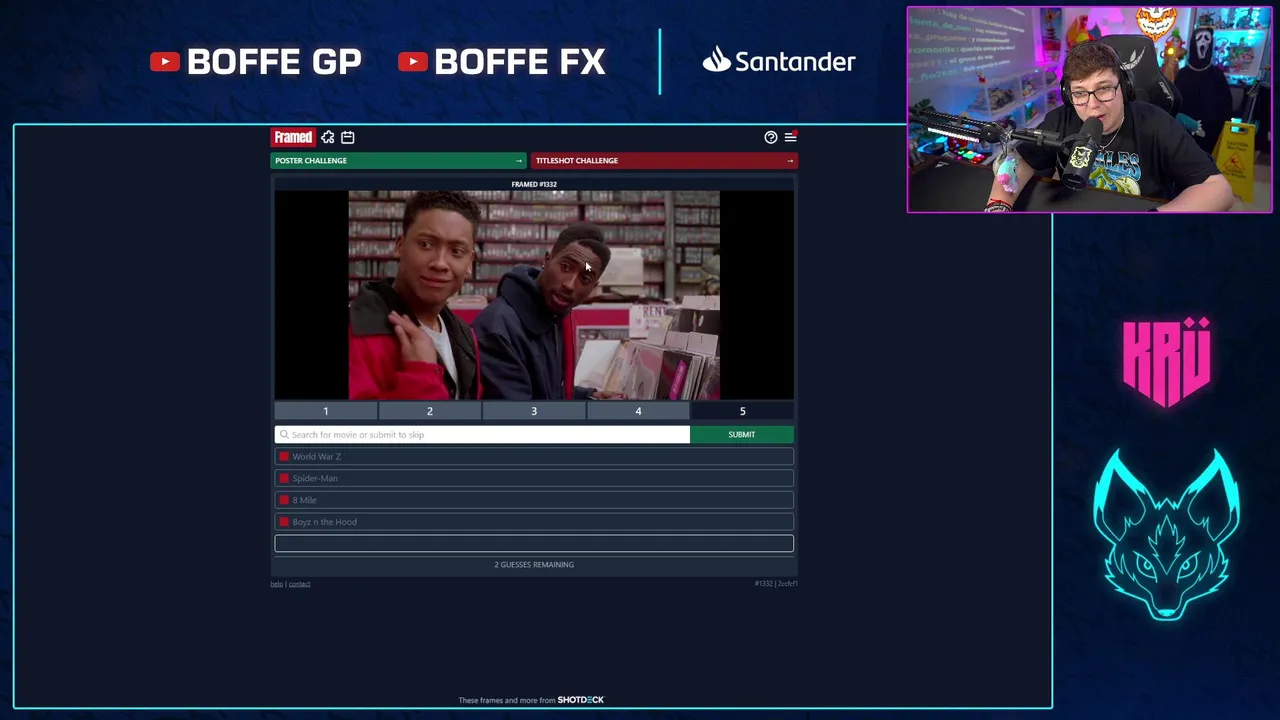Open the Titleshot Challenge banner
This screenshot has width=1280, height=720.
[664, 160]
